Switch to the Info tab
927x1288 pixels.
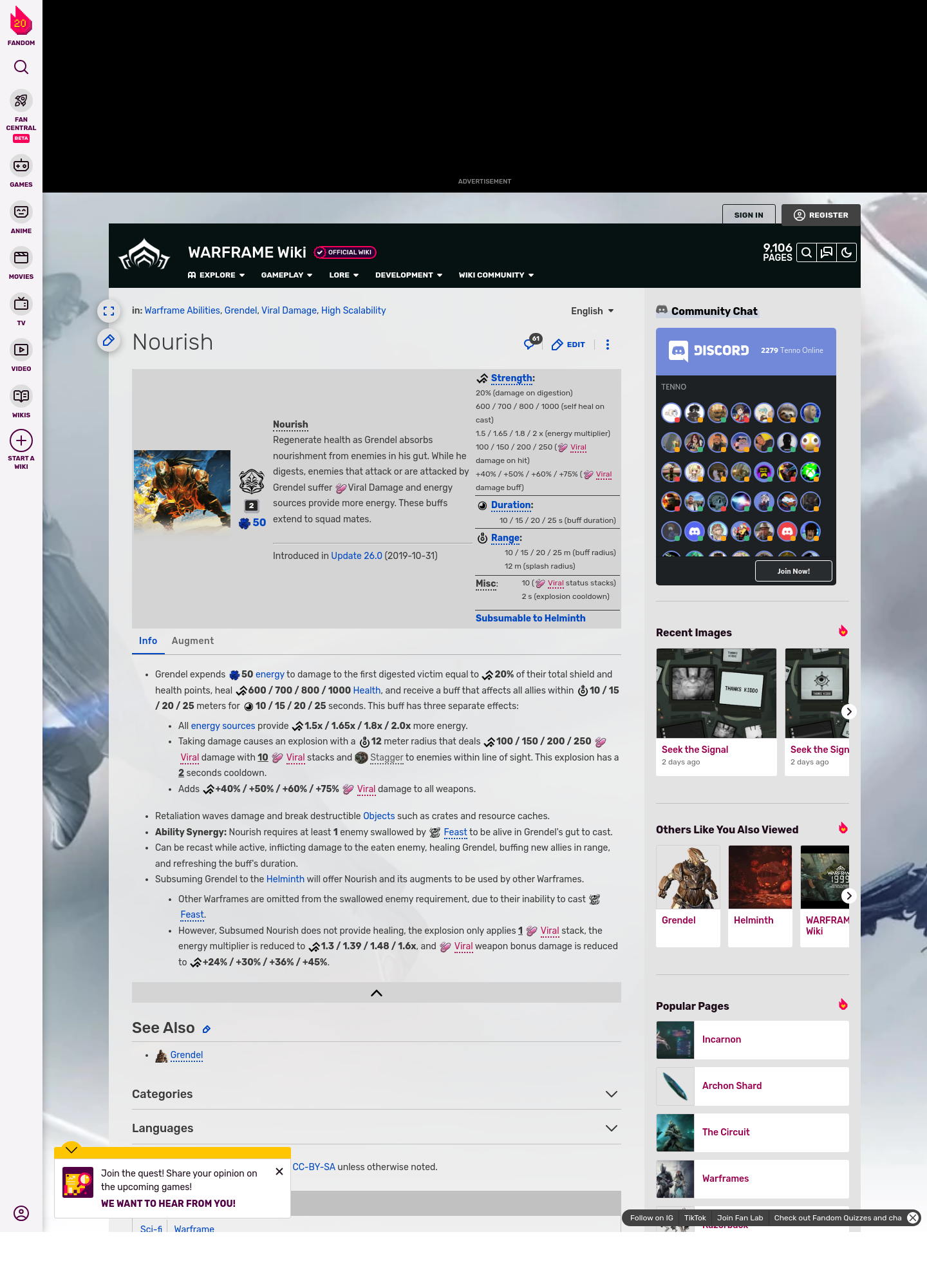click(x=148, y=641)
